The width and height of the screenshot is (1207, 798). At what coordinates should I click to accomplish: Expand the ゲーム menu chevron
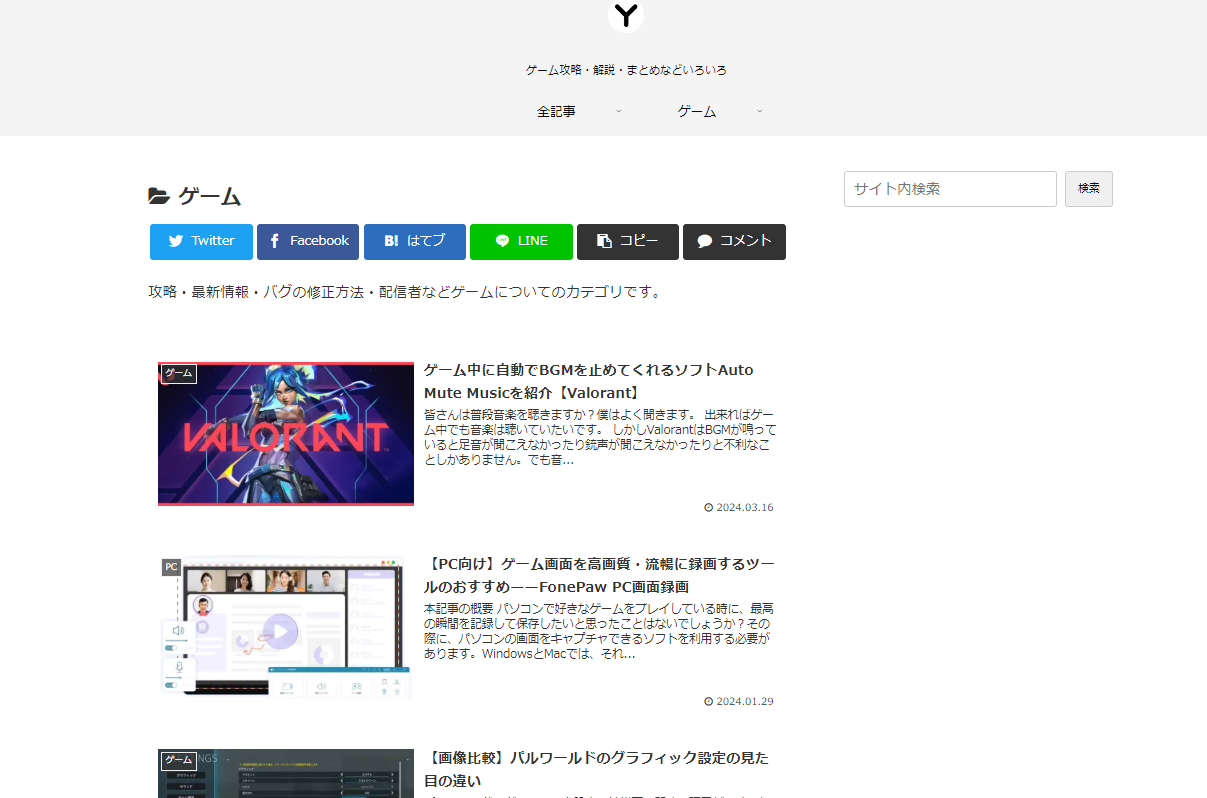tap(760, 111)
